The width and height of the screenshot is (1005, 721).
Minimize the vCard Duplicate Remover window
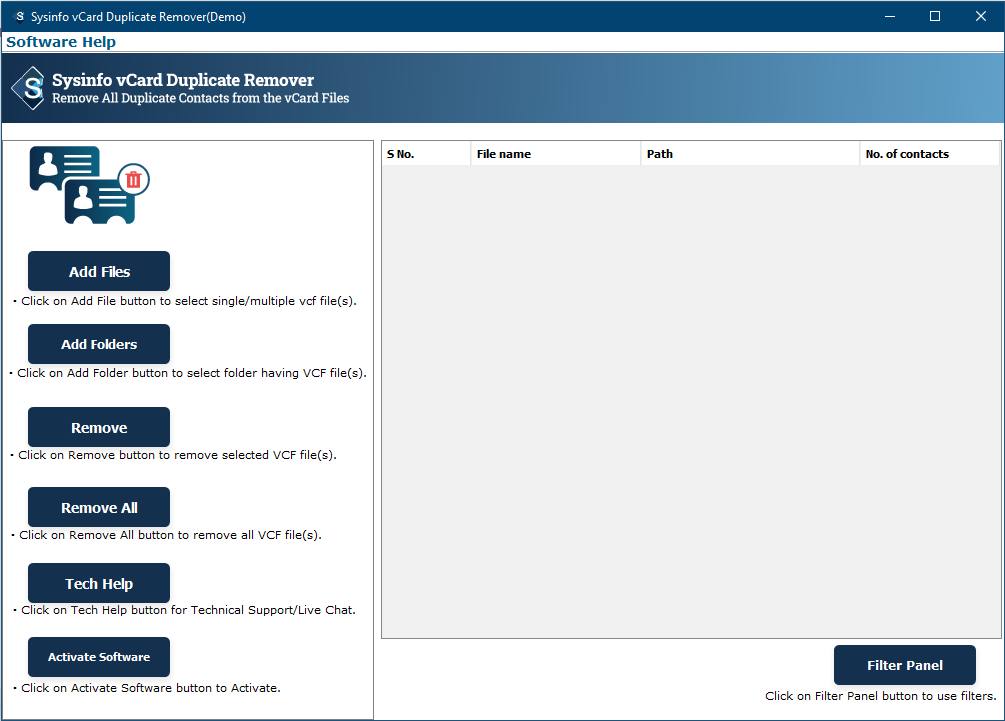890,16
